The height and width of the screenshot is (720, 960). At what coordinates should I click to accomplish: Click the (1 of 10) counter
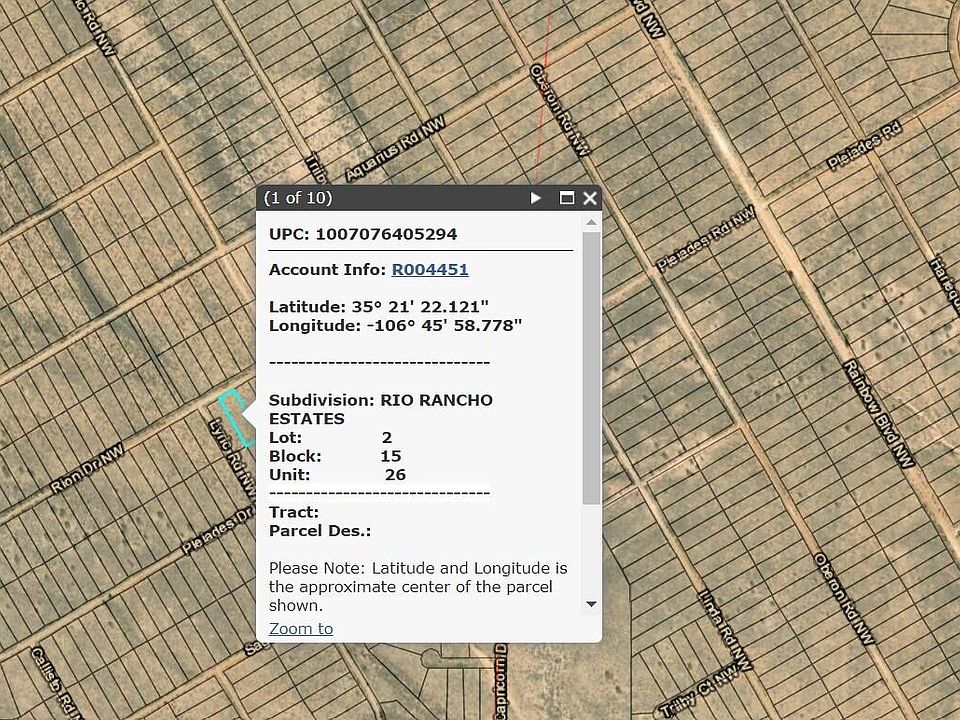(298, 198)
